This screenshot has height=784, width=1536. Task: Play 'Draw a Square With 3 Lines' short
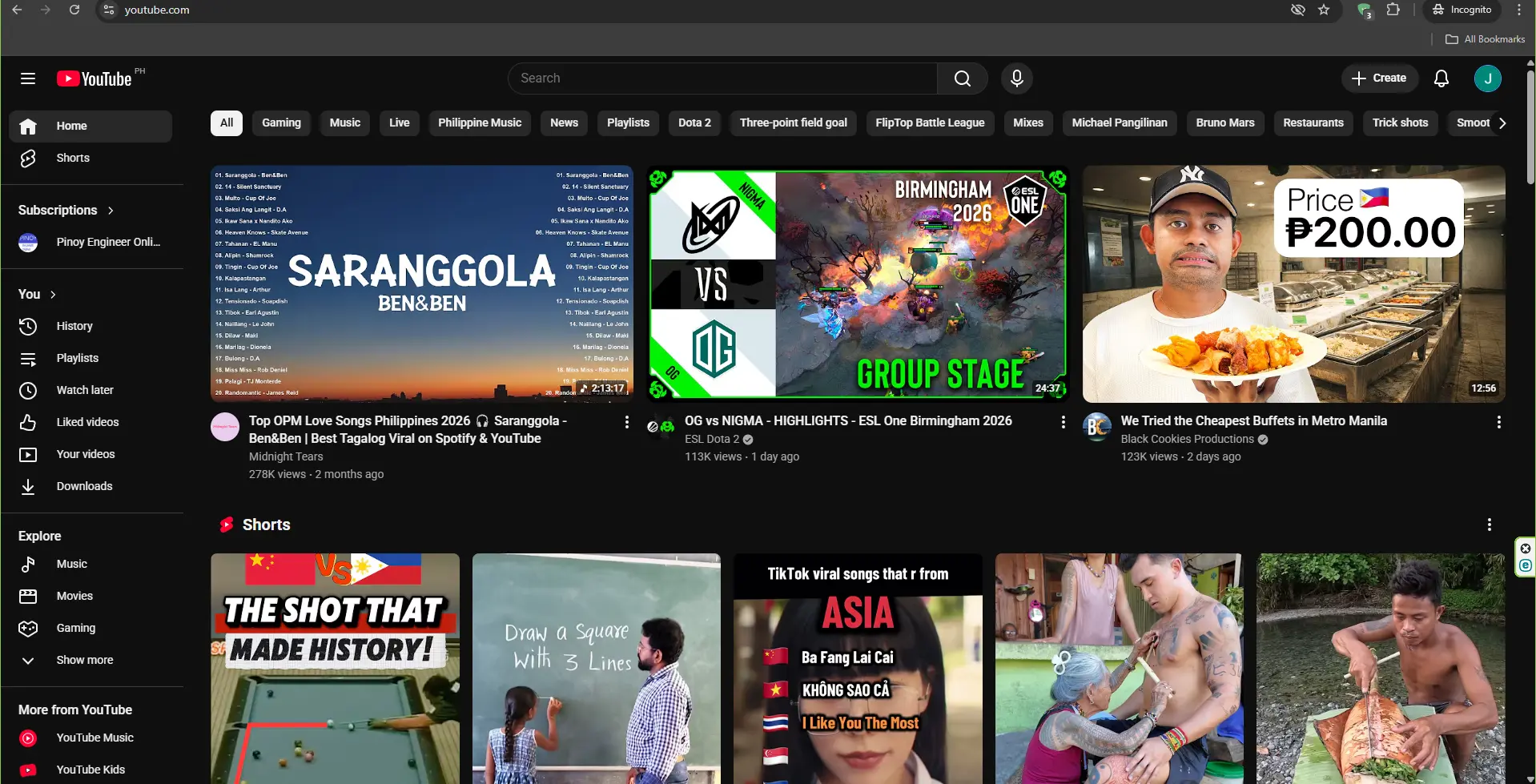pos(597,669)
